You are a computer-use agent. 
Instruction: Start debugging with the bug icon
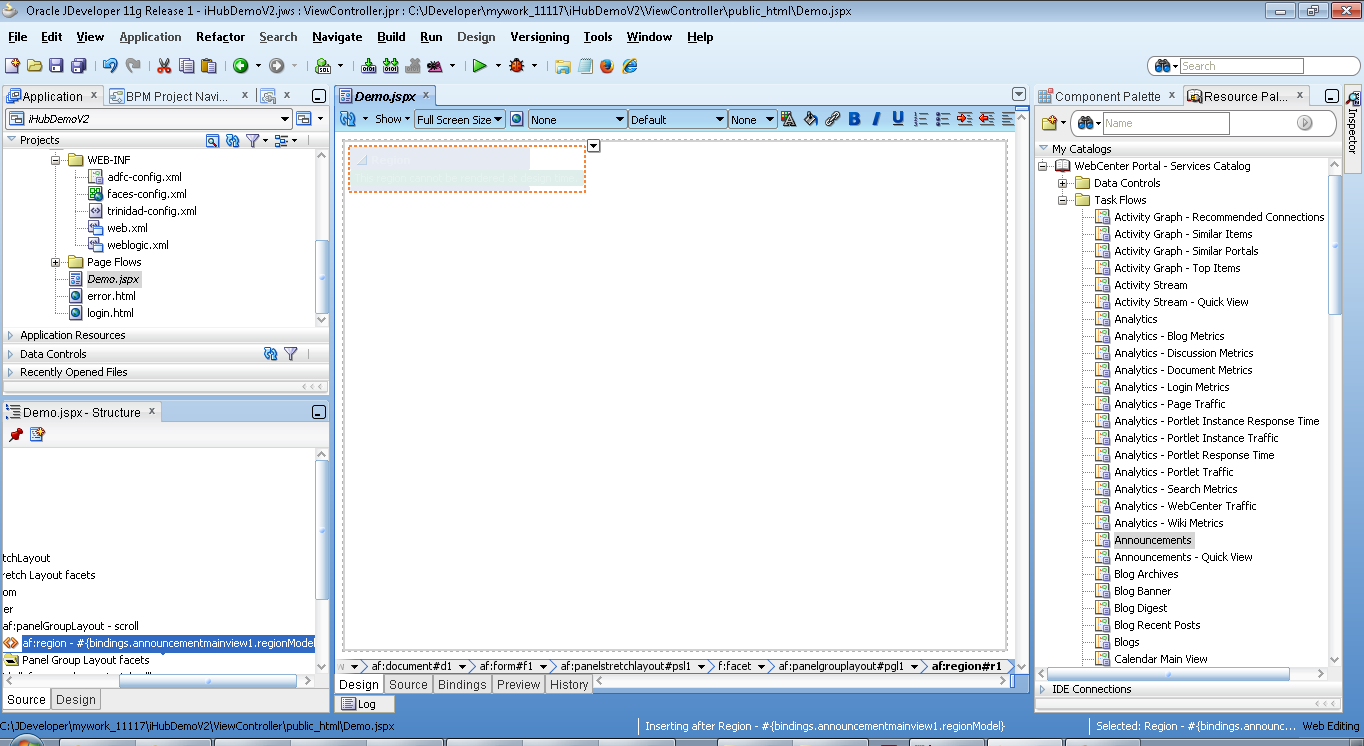(517, 66)
